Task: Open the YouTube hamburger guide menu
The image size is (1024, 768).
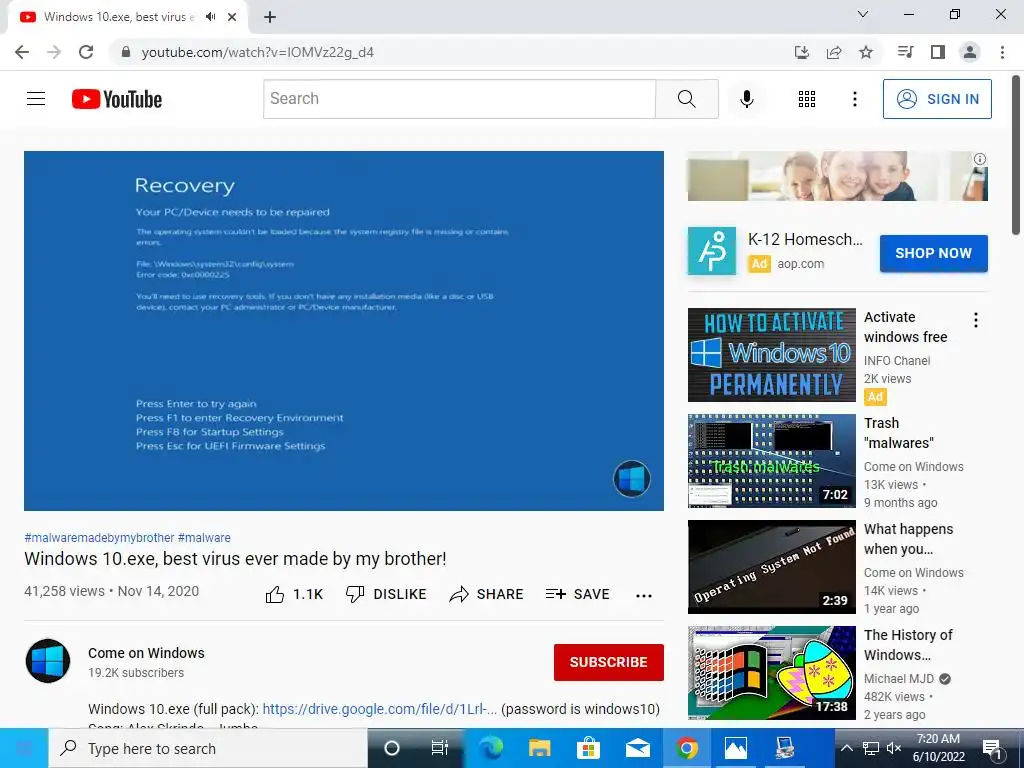Action: coord(36,99)
